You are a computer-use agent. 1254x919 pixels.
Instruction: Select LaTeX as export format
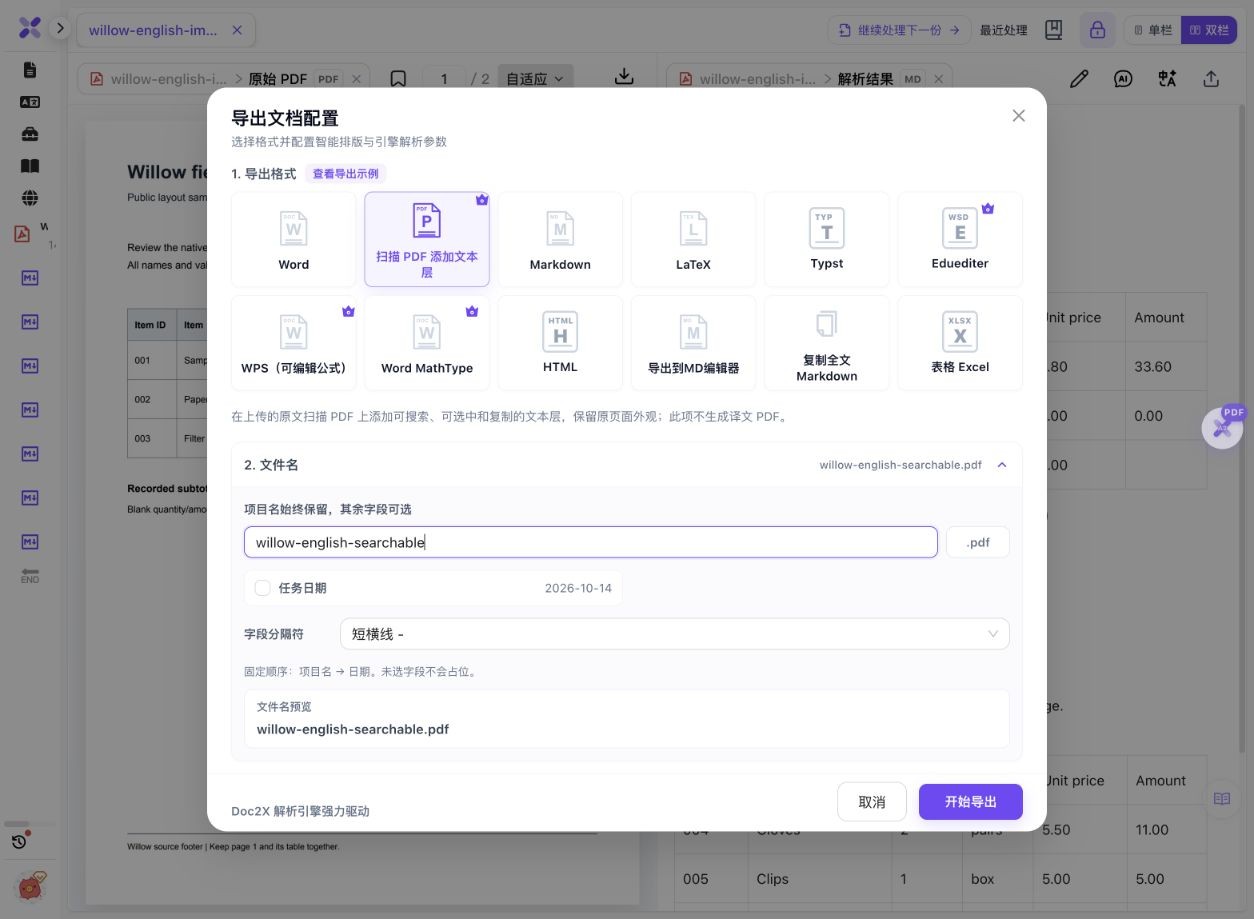693,240
